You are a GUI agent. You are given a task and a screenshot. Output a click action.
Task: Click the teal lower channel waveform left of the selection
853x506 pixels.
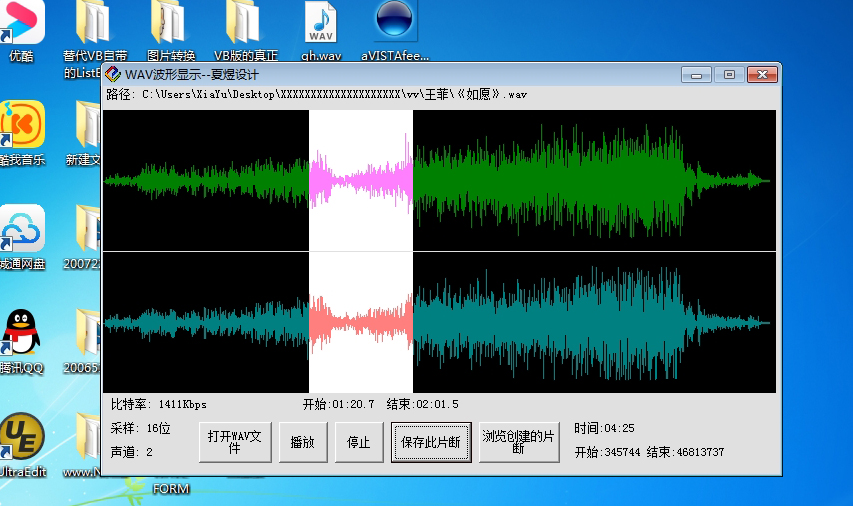click(x=200, y=322)
